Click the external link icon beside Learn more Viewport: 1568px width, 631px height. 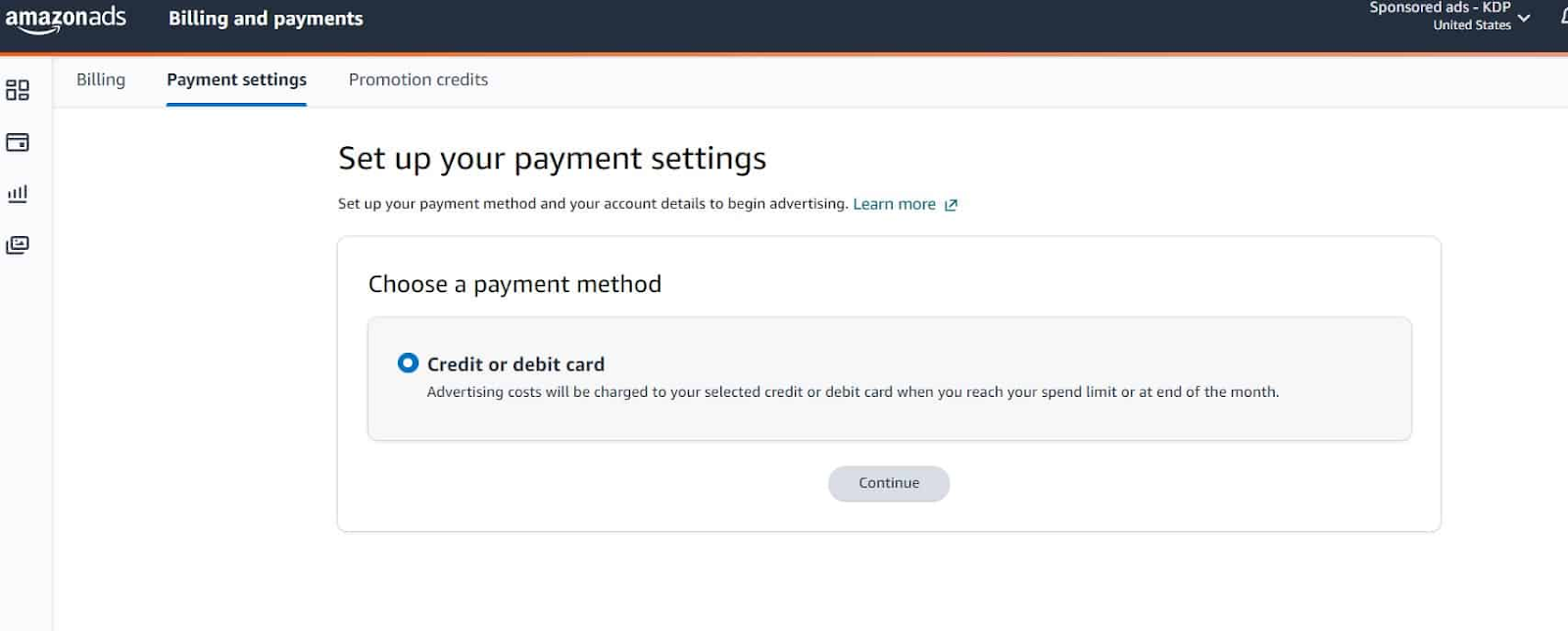951,205
